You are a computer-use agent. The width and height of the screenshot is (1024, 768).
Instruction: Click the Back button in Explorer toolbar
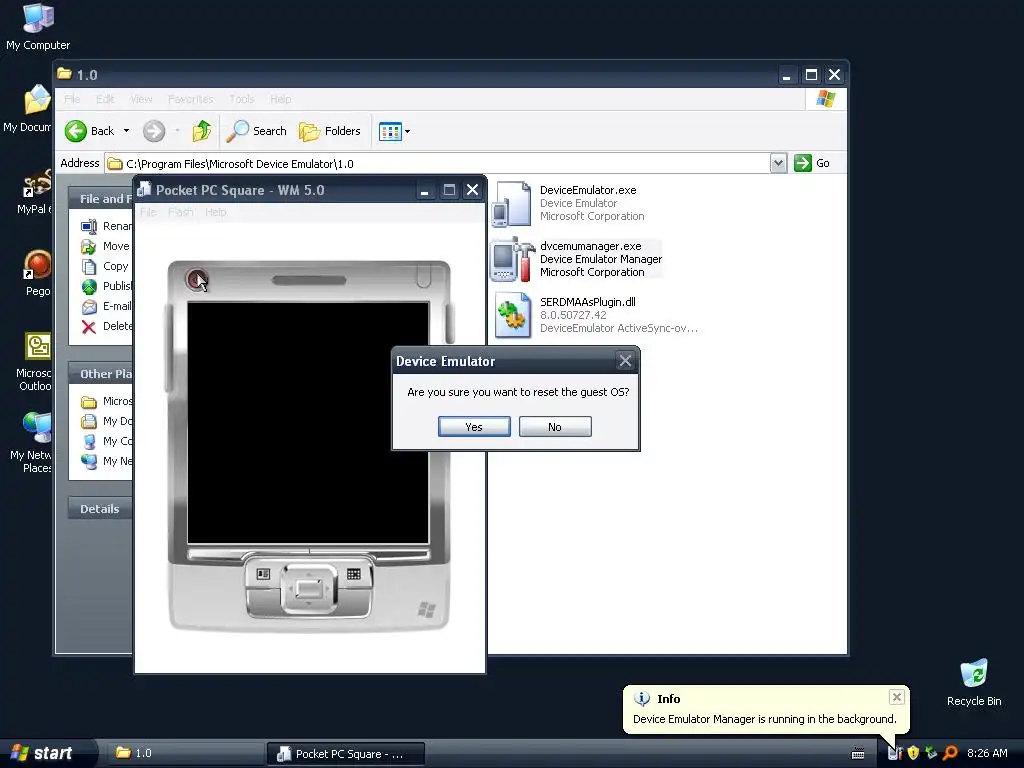click(89, 131)
